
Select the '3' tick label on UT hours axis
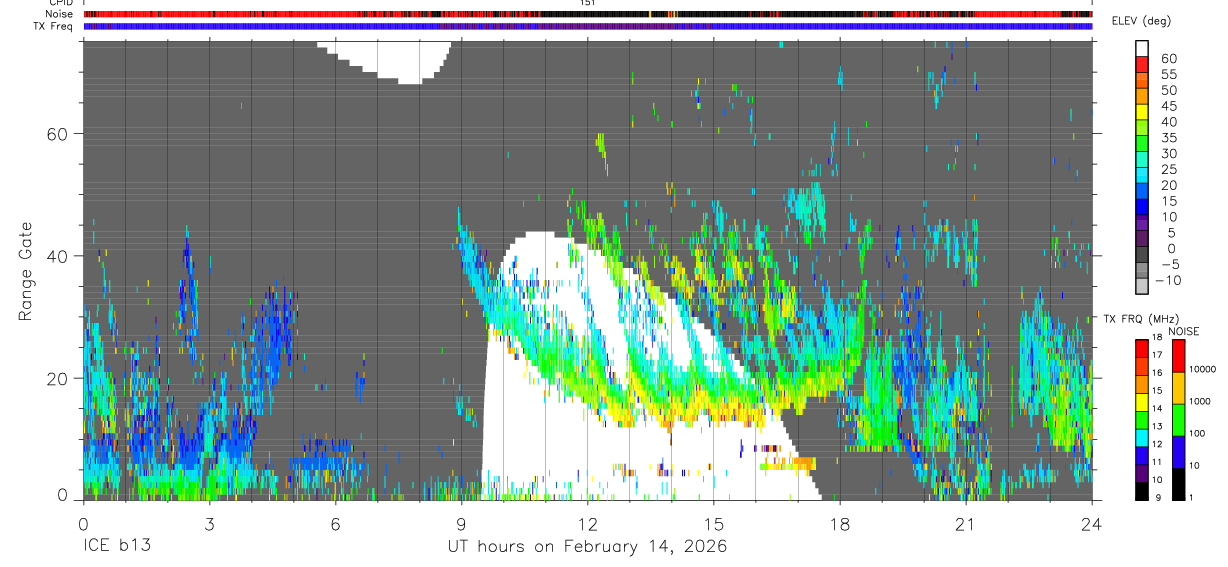[209, 523]
